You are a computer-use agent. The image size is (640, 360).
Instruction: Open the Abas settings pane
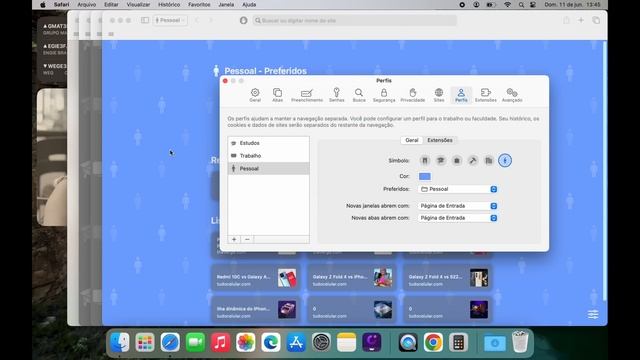pos(278,95)
